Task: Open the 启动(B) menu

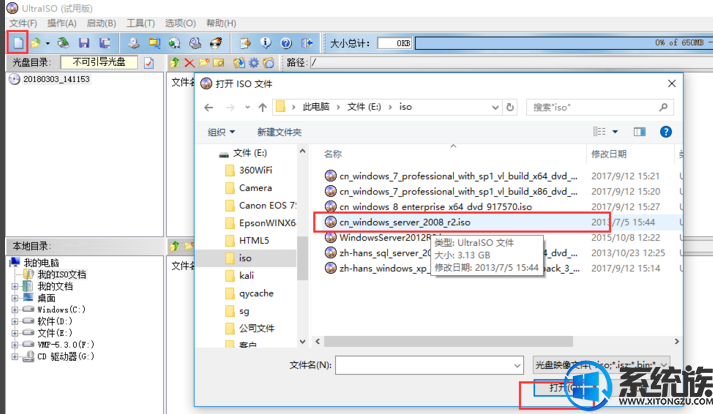Action: click(101, 23)
